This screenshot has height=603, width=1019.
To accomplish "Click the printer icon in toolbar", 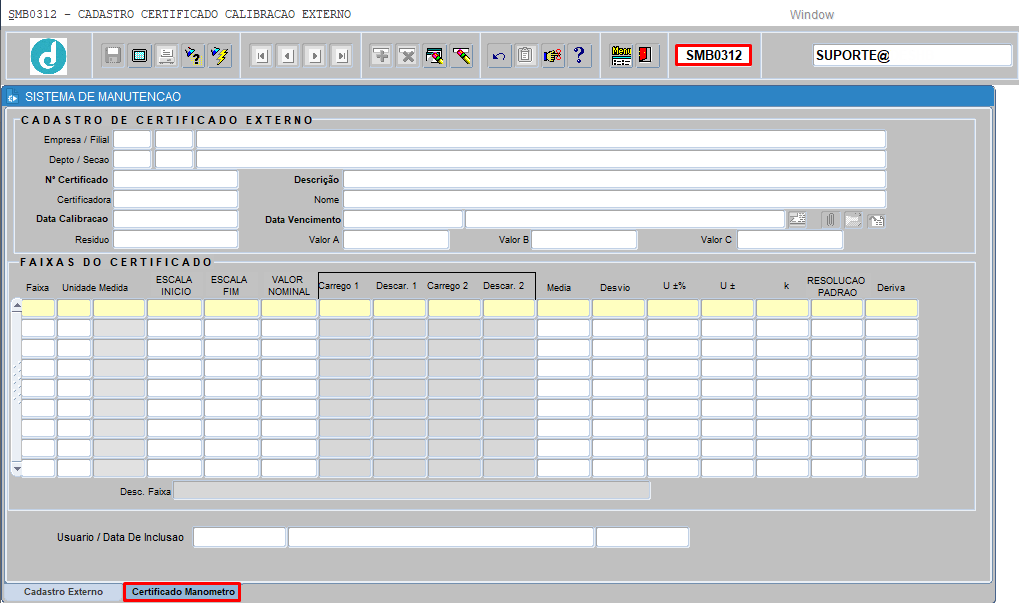I will (x=166, y=56).
